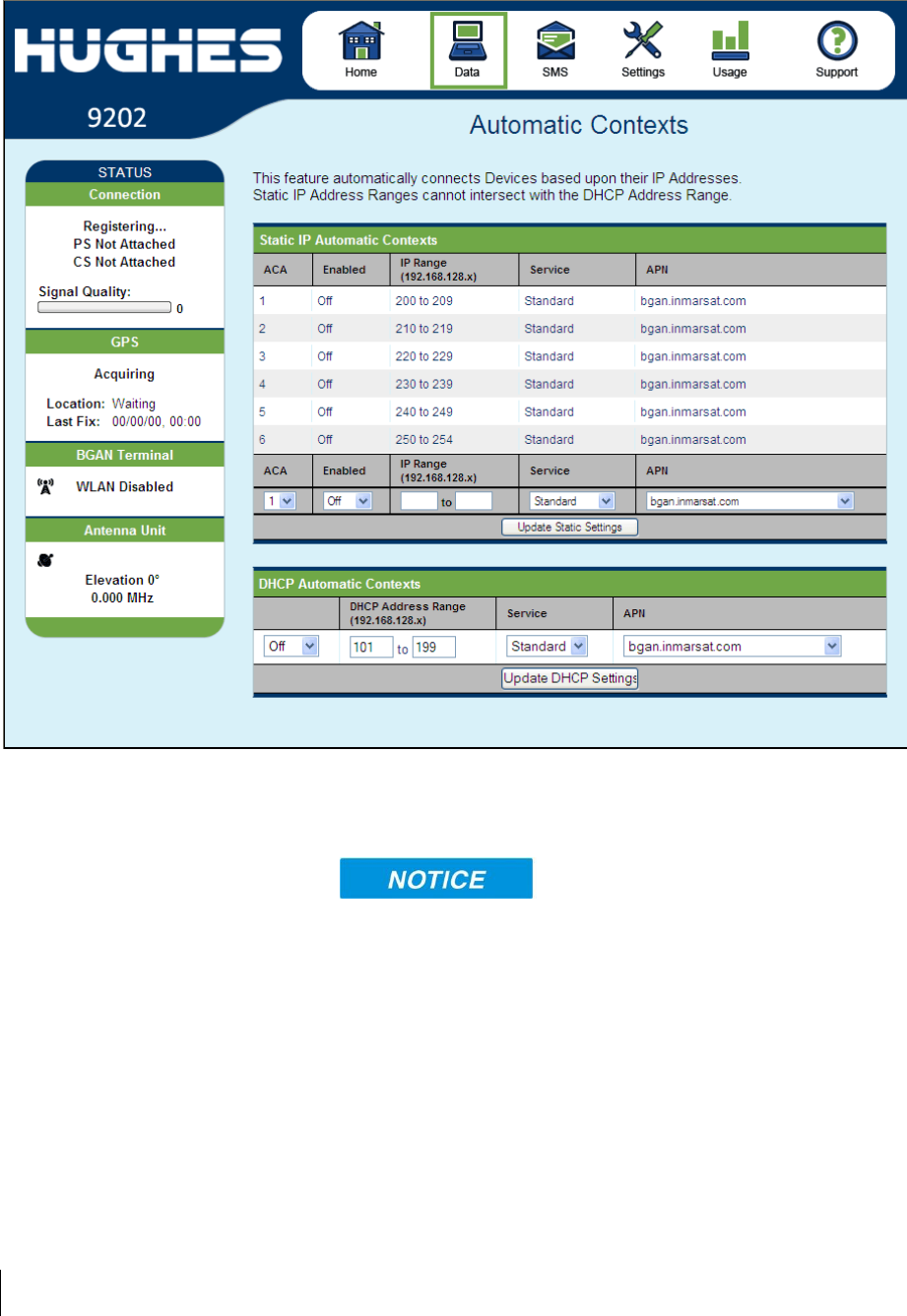Viewport: 907px width, 1316px height.
Task: Click the static IP range start field
Action: coord(419,501)
